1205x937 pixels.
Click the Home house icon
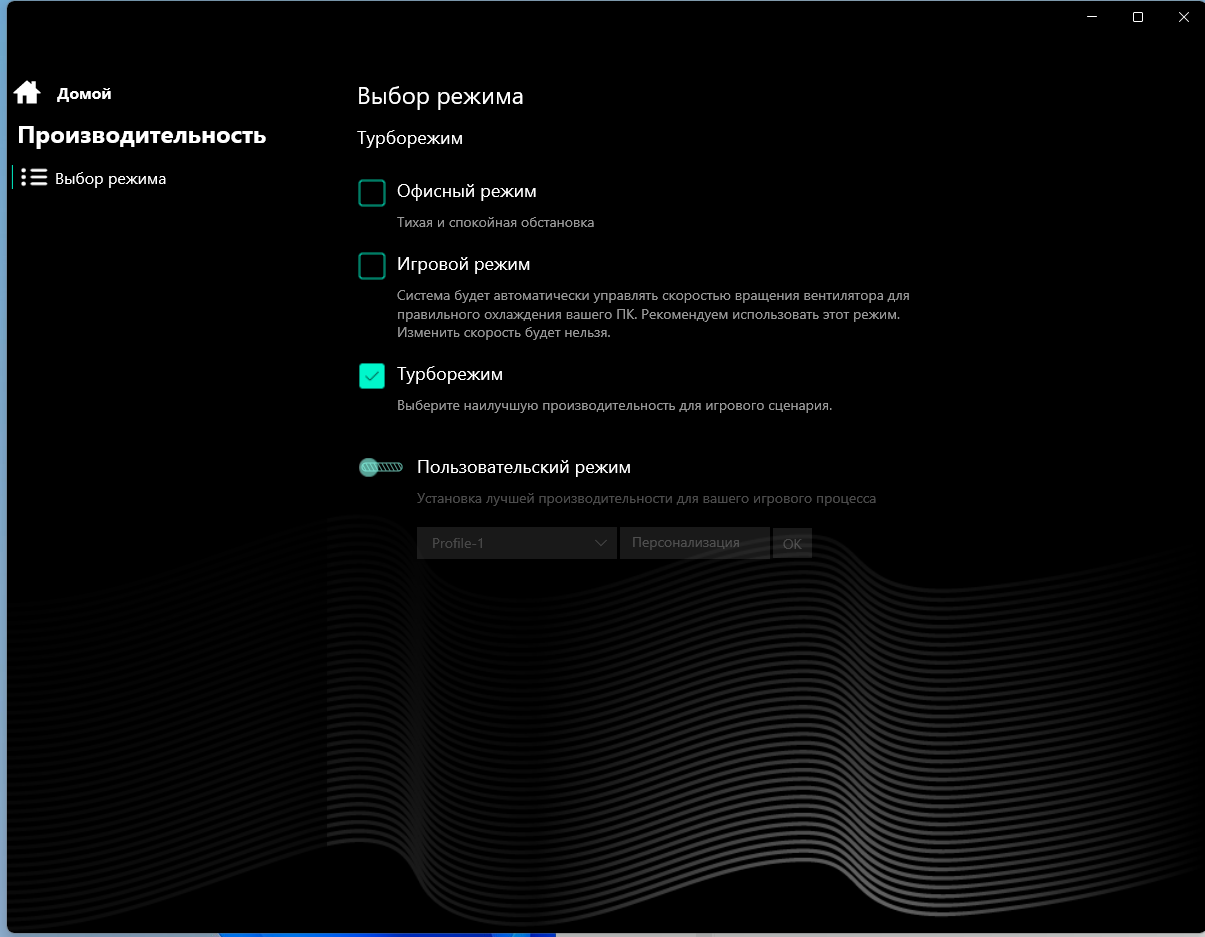pyautogui.click(x=27, y=93)
